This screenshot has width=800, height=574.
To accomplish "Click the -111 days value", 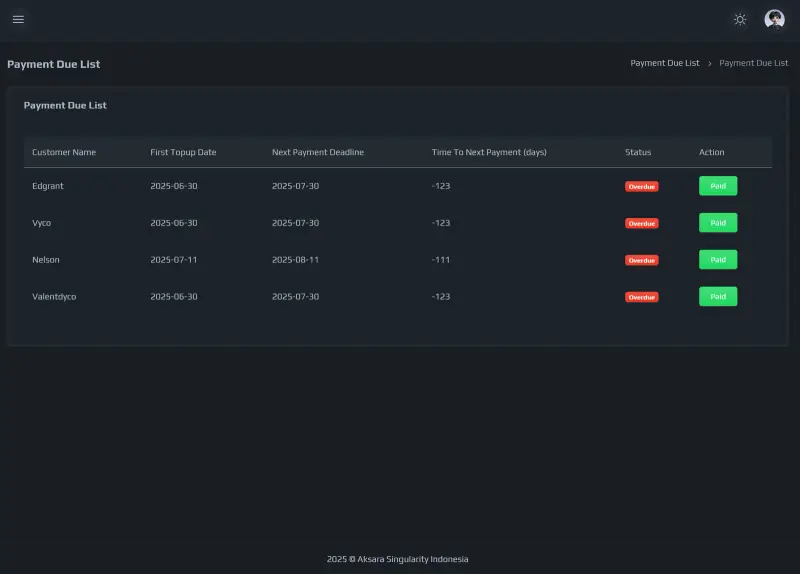I will click(441, 260).
